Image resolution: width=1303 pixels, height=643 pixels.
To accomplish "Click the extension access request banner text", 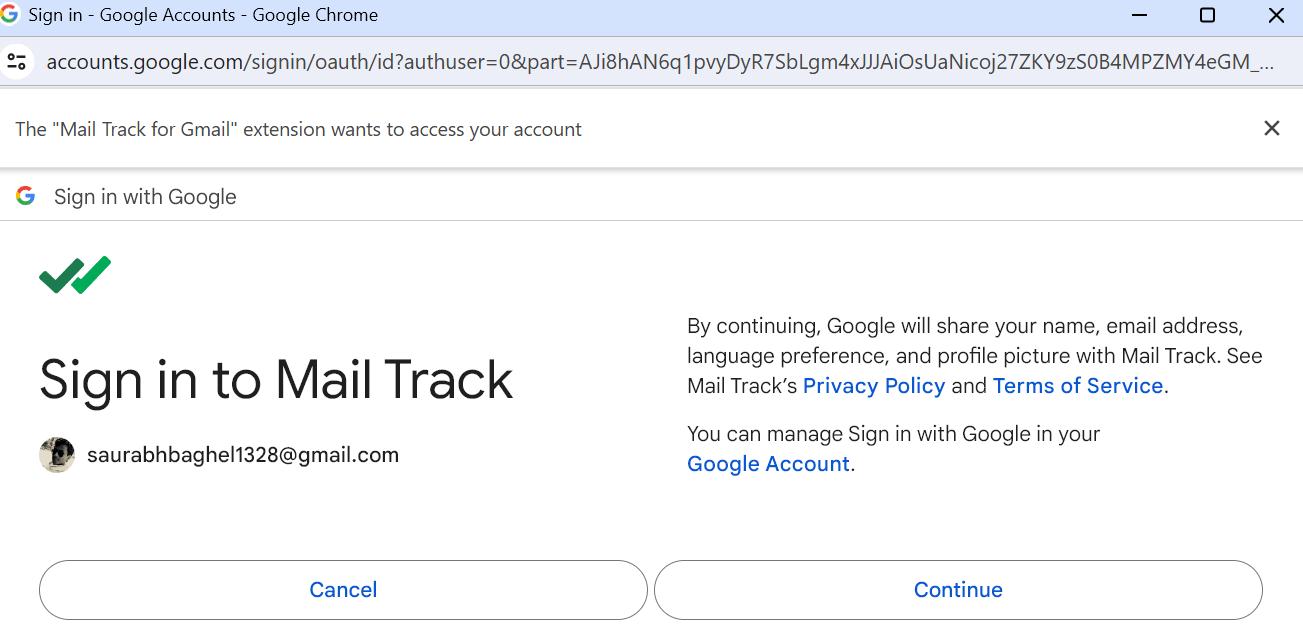I will click(x=298, y=129).
